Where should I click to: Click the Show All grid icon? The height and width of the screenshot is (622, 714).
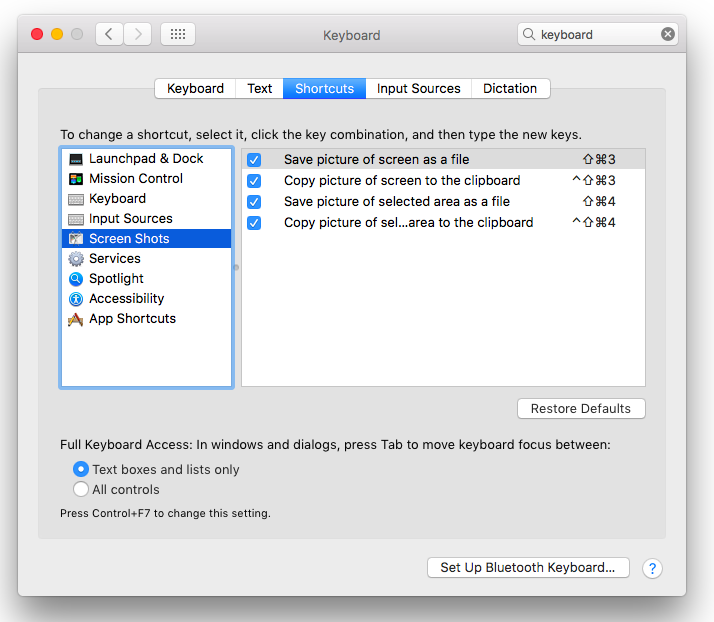178,34
